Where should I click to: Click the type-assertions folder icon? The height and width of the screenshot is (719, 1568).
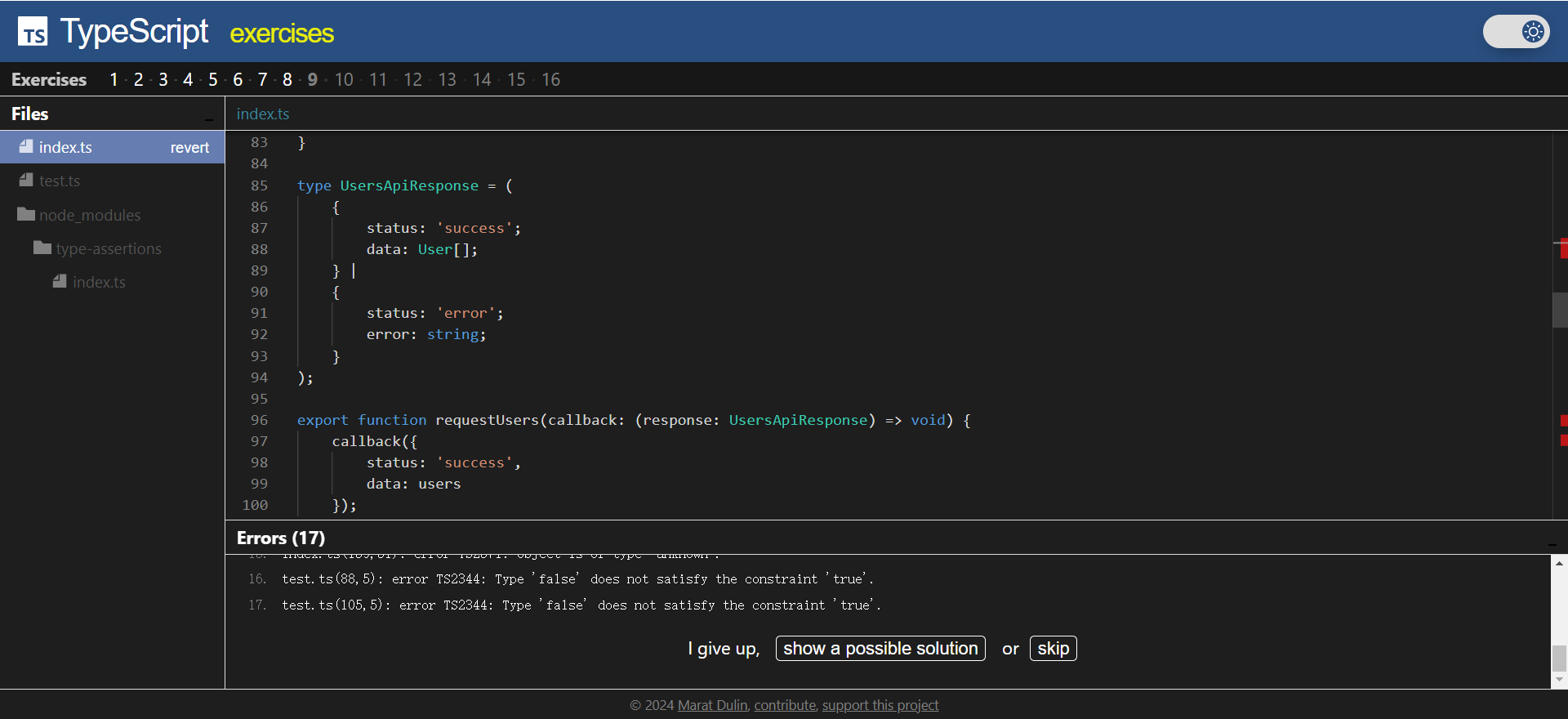[x=42, y=248]
